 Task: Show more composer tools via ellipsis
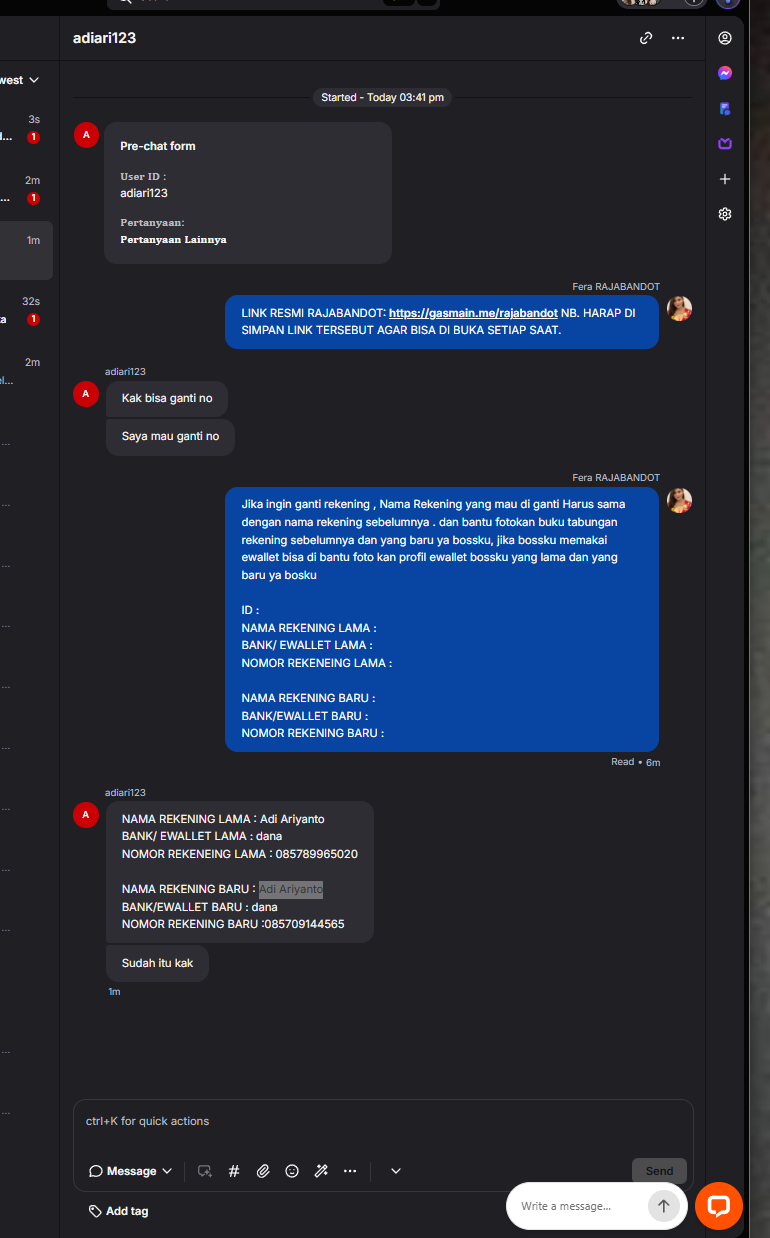[x=350, y=1171]
